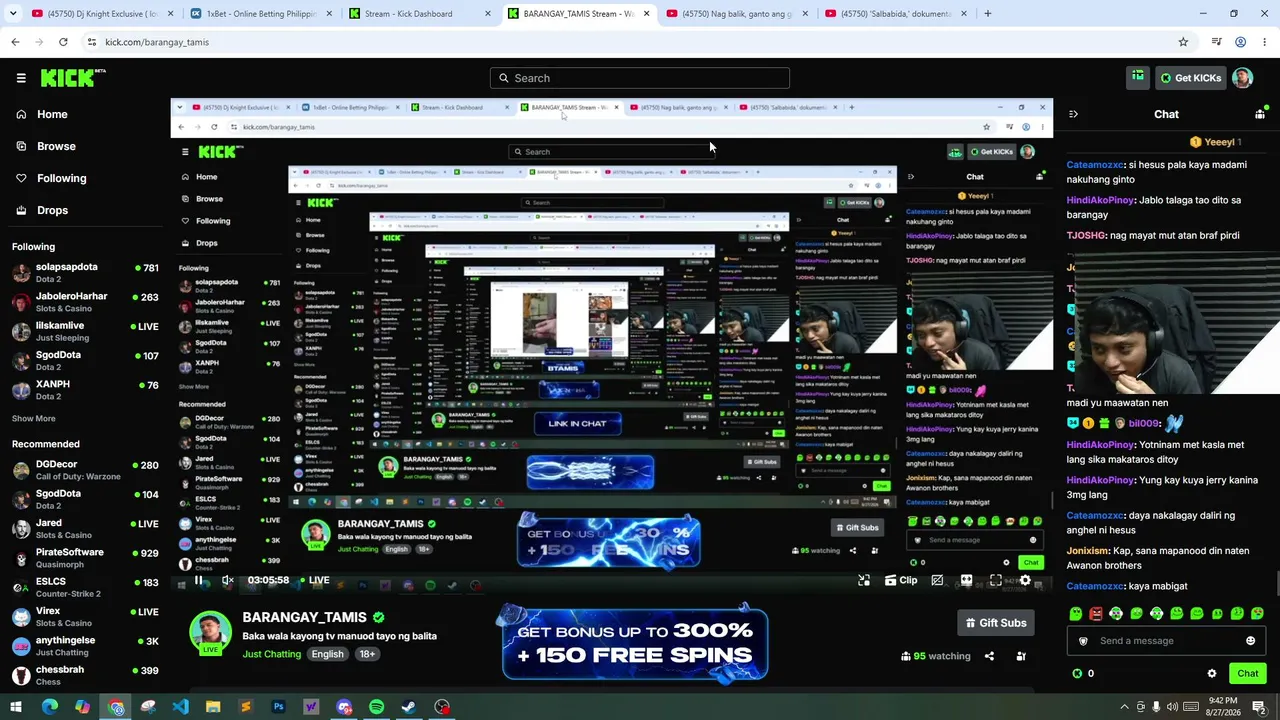Open the shield identity icon in chat input
This screenshot has height=720, width=1280.
click(1083, 641)
